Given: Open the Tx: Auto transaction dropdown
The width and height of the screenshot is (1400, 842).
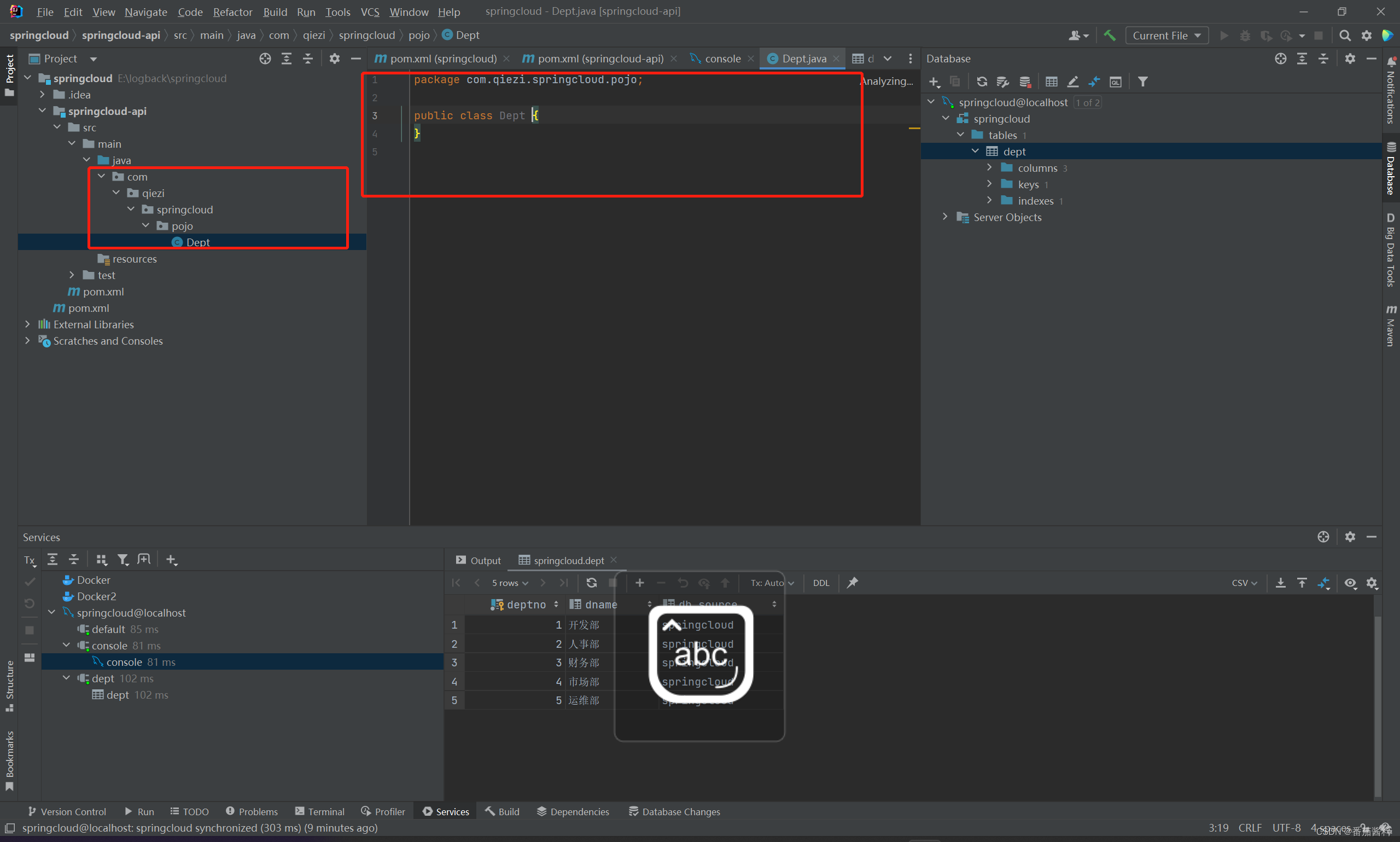Looking at the screenshot, I should 772,583.
